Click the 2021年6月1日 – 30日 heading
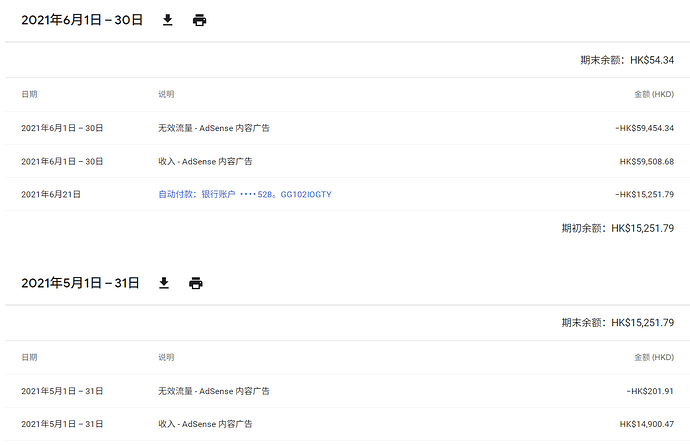 coord(82,20)
